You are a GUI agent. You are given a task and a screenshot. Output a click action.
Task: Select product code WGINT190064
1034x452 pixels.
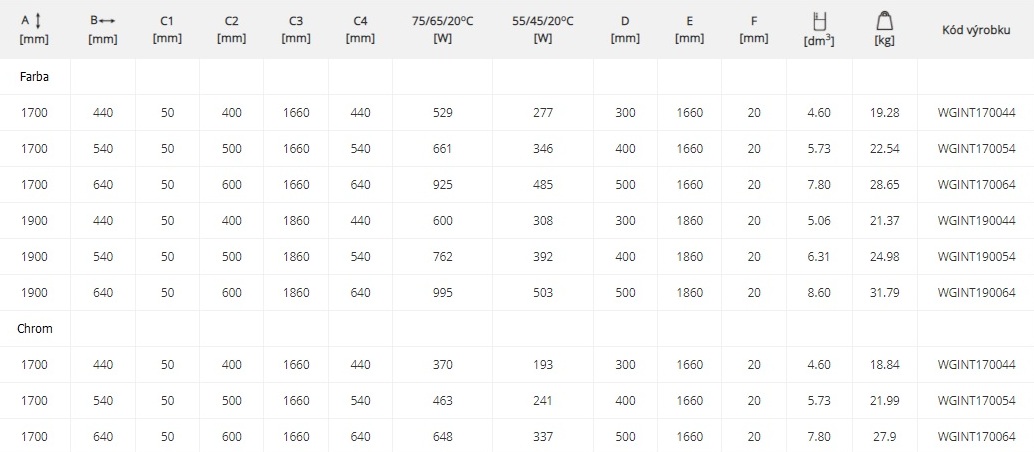[x=976, y=292]
